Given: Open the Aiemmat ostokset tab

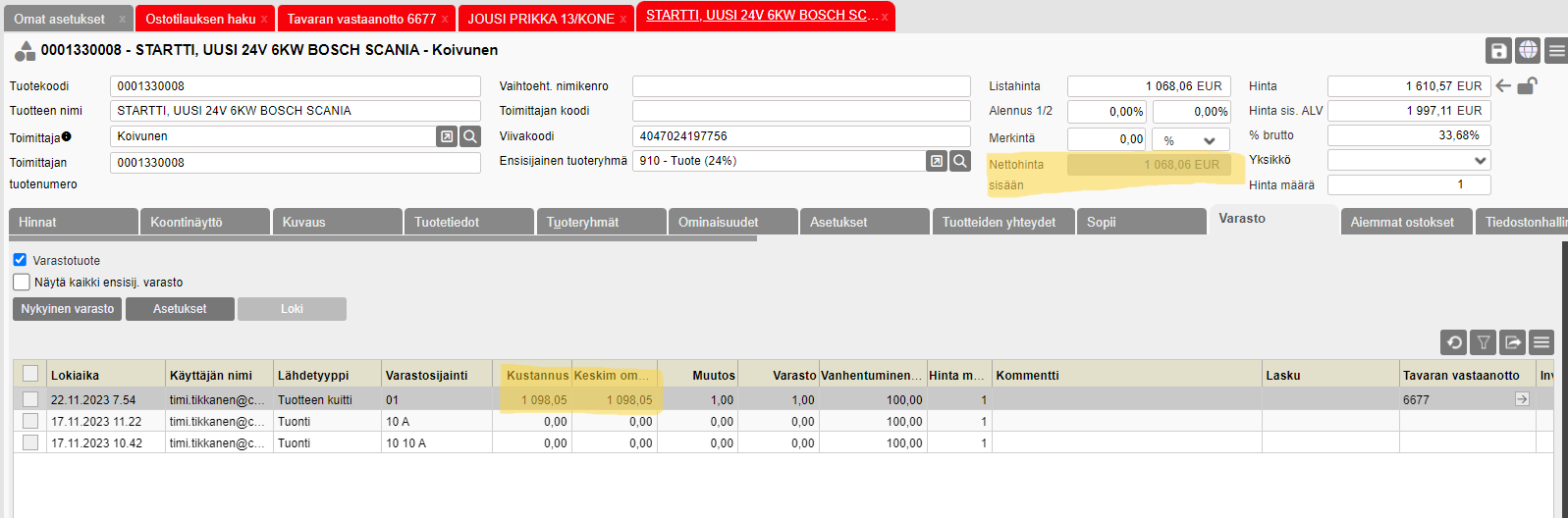Looking at the screenshot, I should click(1406, 222).
